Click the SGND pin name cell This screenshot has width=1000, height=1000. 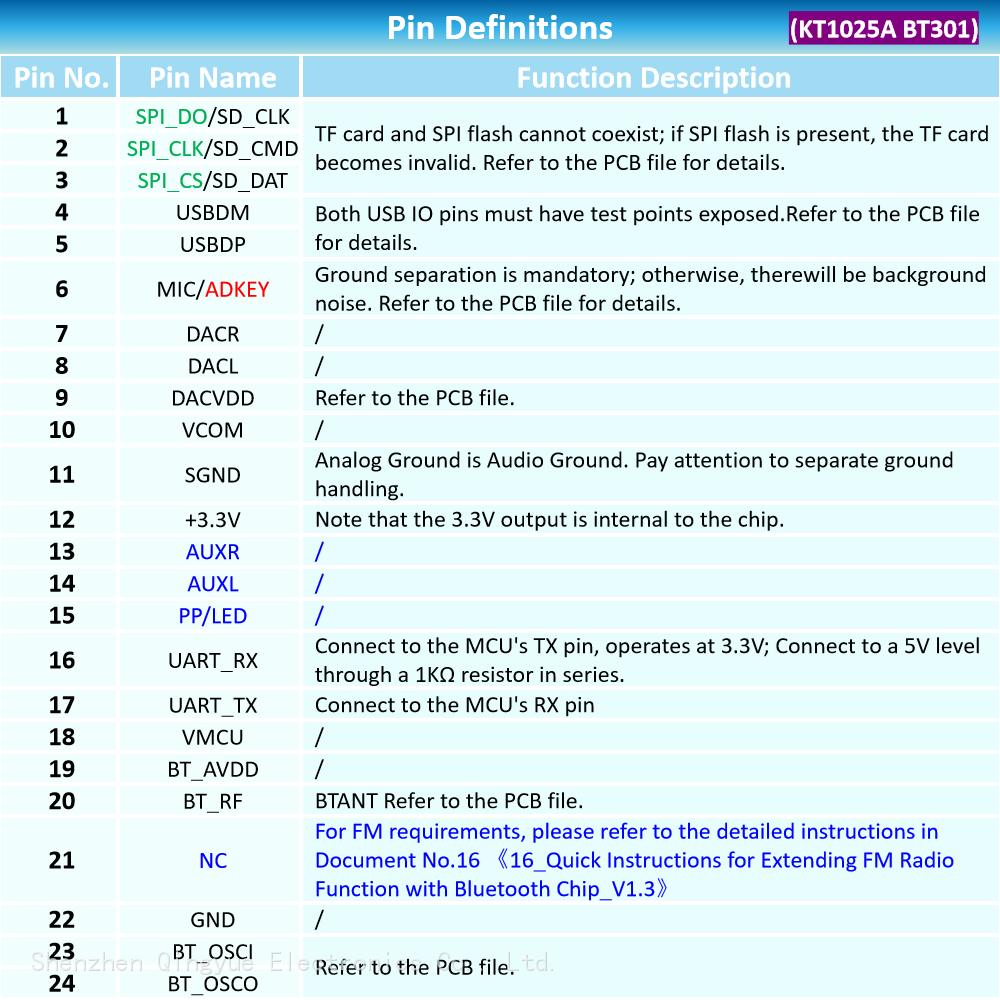tap(212, 475)
